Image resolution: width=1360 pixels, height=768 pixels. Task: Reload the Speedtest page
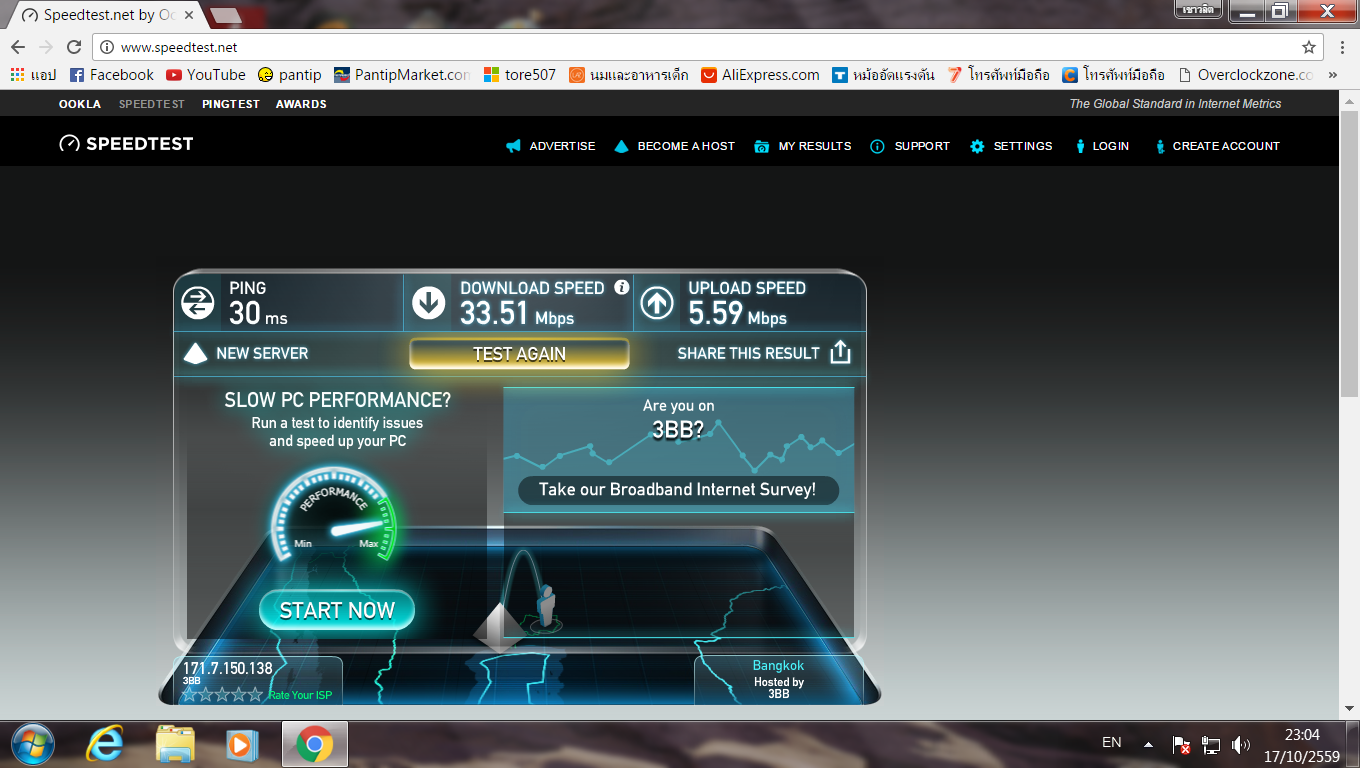(74, 47)
